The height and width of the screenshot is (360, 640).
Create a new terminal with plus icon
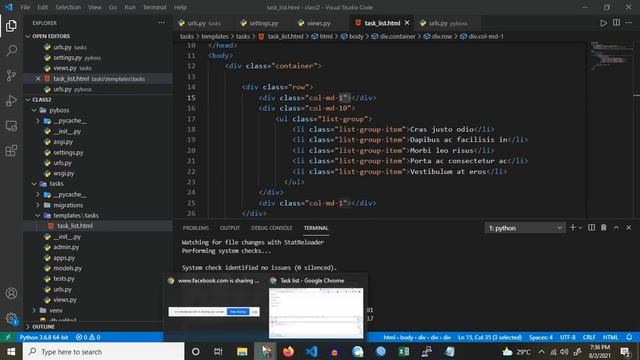(573, 227)
